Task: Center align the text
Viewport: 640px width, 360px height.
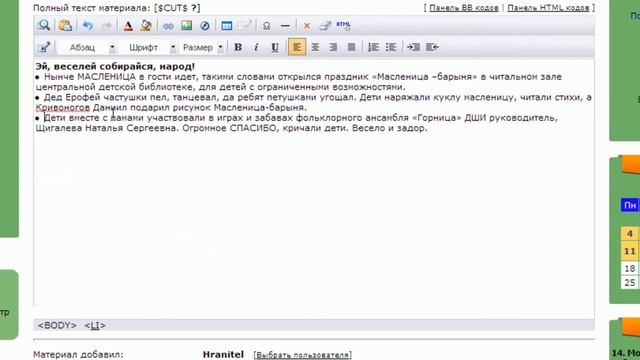Action: tap(315, 47)
